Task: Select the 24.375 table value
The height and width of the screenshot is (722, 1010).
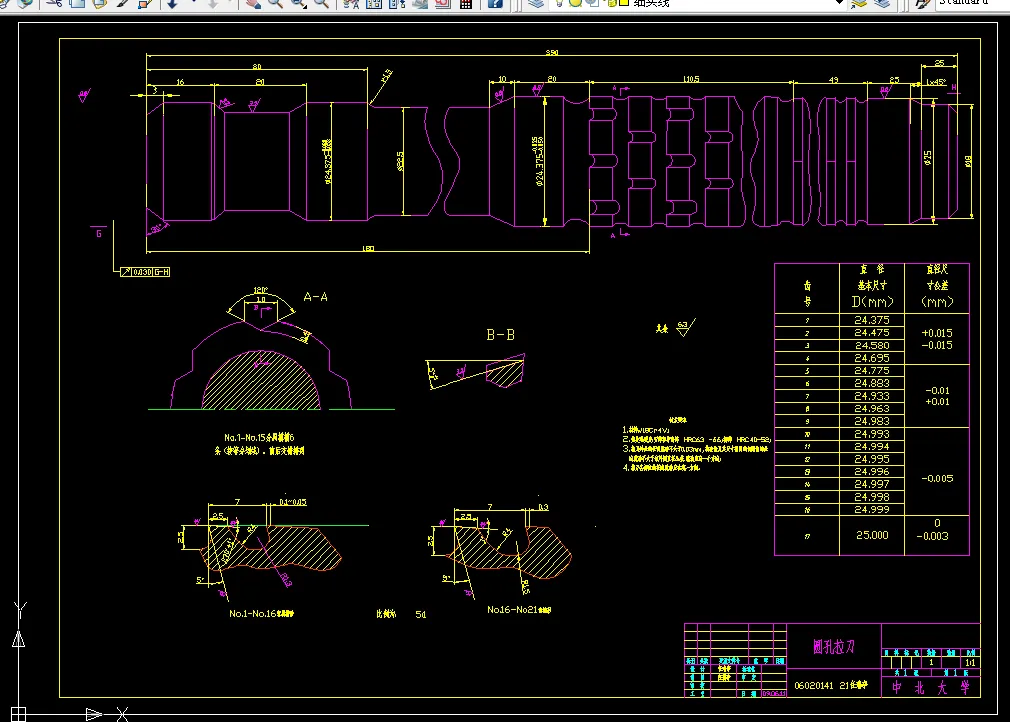Action: click(x=872, y=320)
